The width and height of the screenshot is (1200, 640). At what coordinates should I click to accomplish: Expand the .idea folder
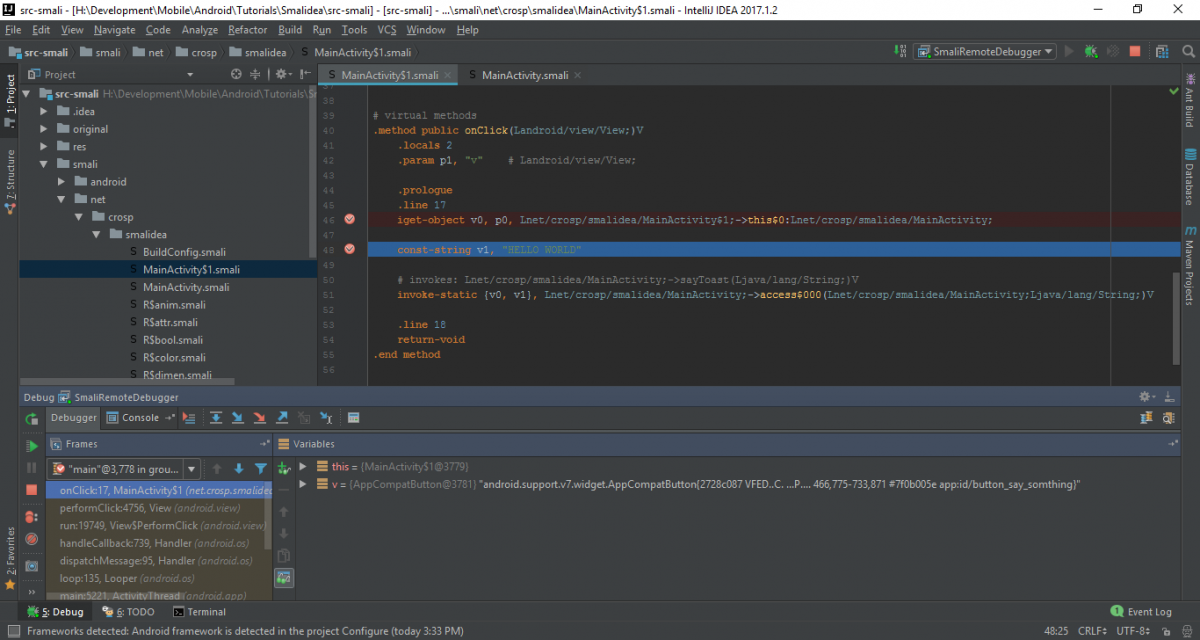pos(44,111)
